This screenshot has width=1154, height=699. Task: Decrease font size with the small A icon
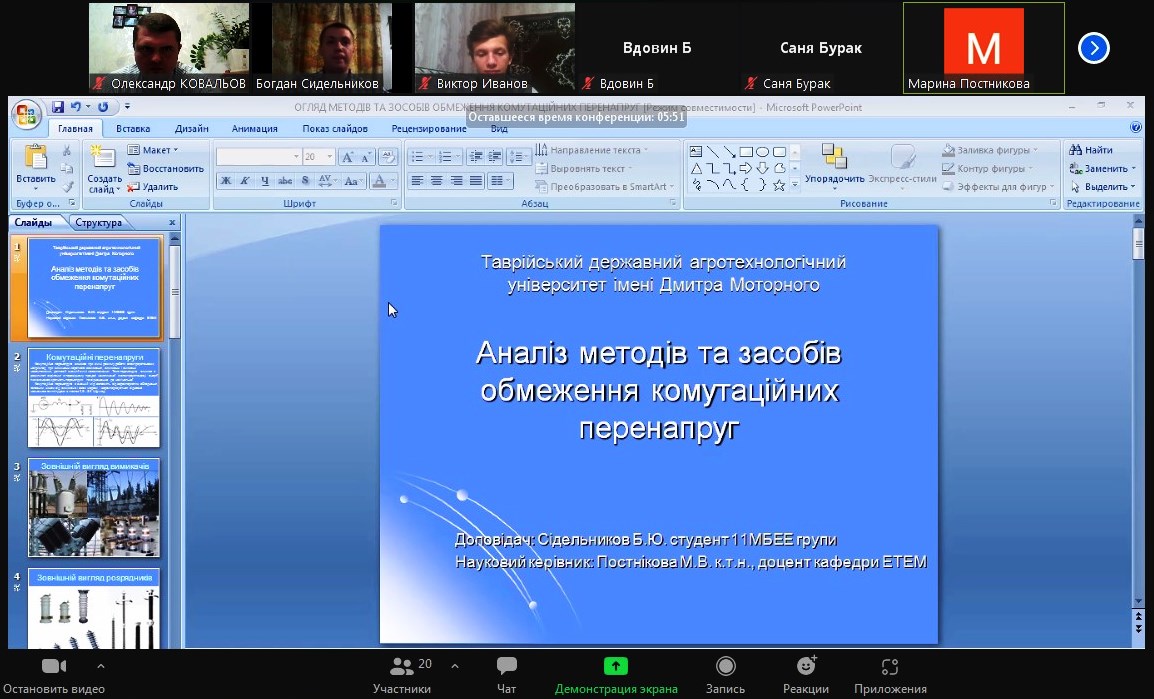365,157
